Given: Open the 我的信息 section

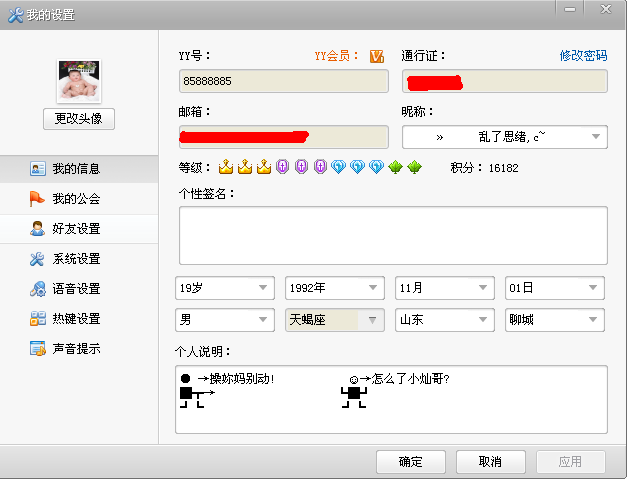Looking at the screenshot, I should tap(79, 169).
